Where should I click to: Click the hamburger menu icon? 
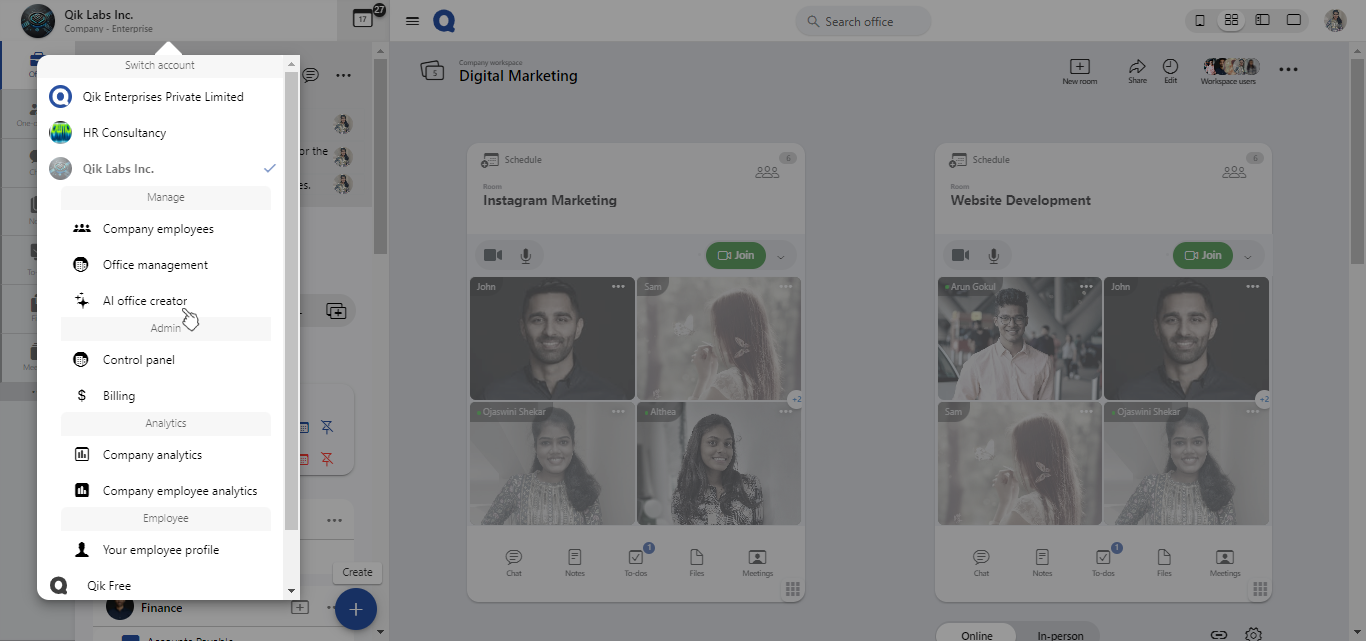[x=412, y=21]
